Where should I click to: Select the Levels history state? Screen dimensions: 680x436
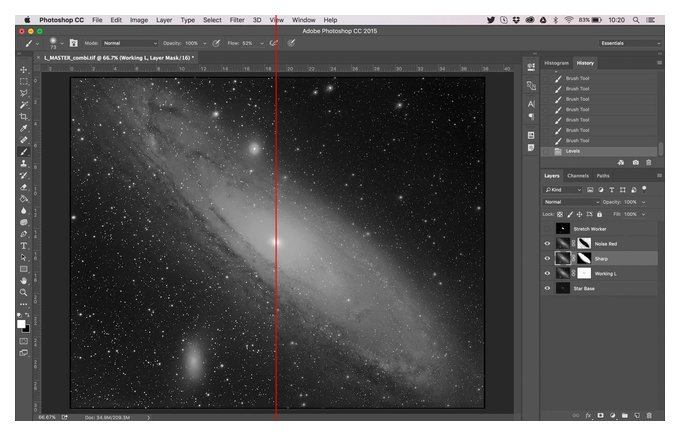(x=599, y=151)
